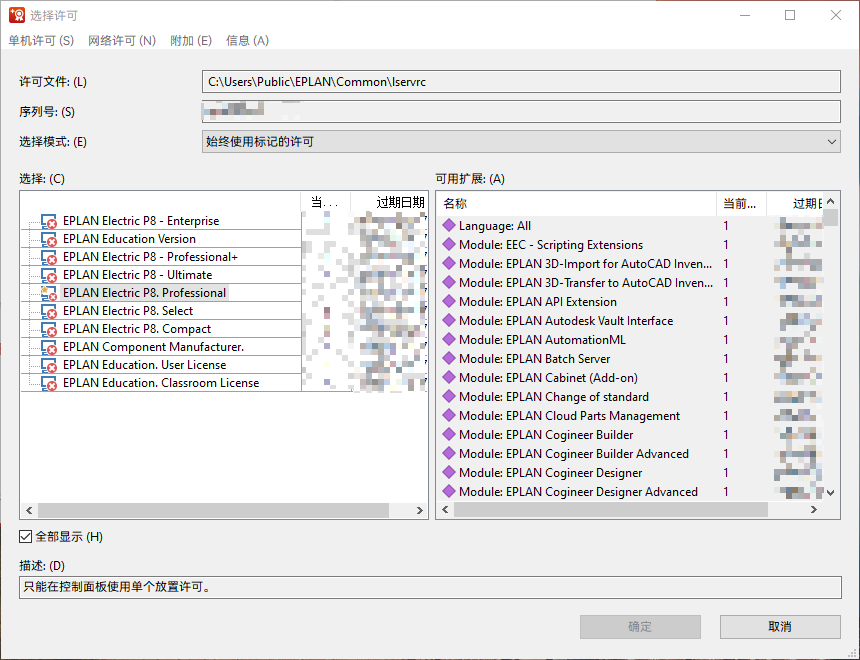Click the diamond icon for EPLAN Batch Server
The width and height of the screenshot is (860, 660).
[449, 358]
